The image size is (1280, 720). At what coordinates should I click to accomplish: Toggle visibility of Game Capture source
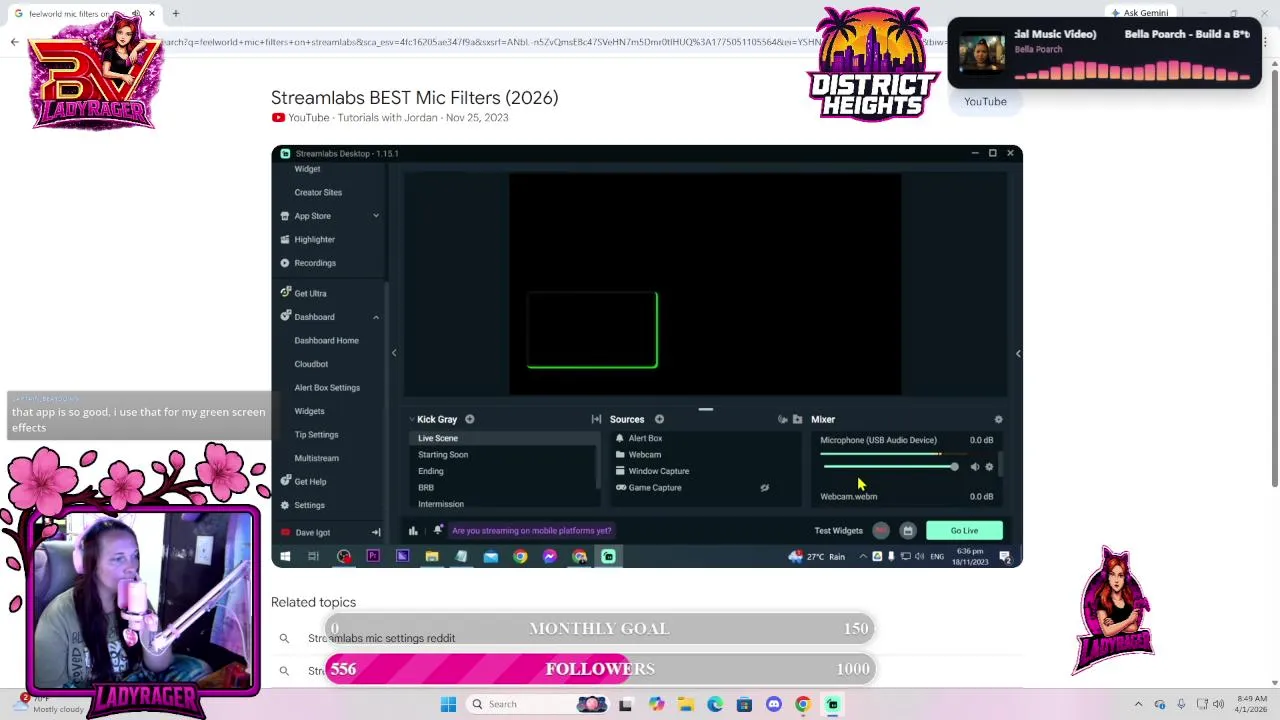pos(764,488)
